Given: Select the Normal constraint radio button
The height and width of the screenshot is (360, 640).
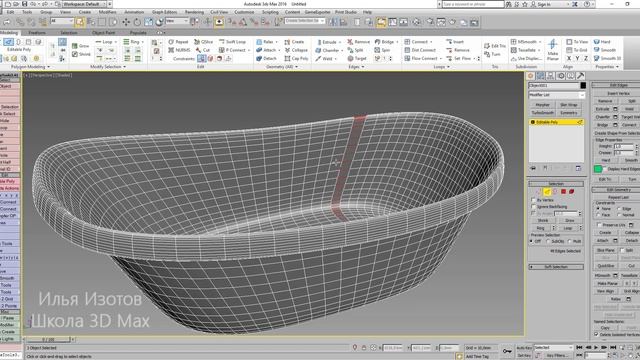Looking at the screenshot, I should coord(620,215).
